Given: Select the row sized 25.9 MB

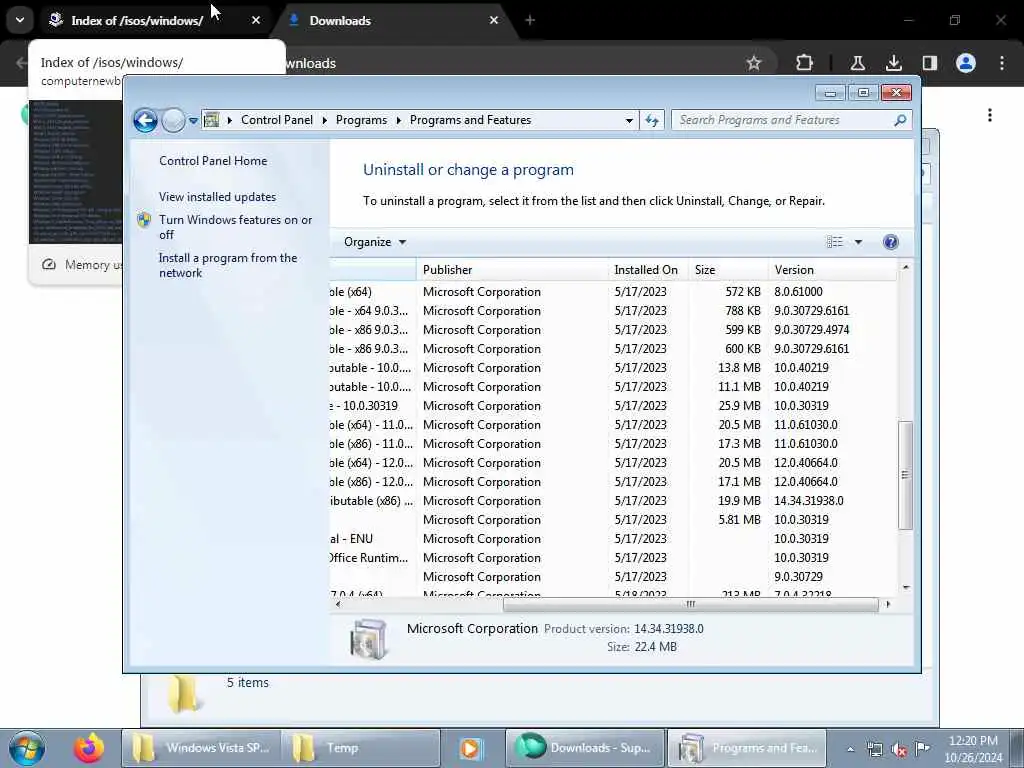Looking at the screenshot, I should point(614,406).
